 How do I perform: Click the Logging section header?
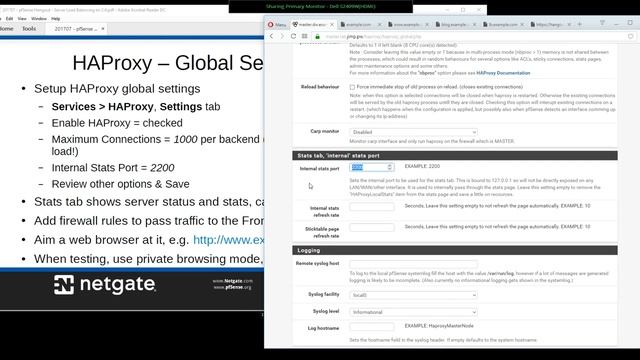click(455, 250)
